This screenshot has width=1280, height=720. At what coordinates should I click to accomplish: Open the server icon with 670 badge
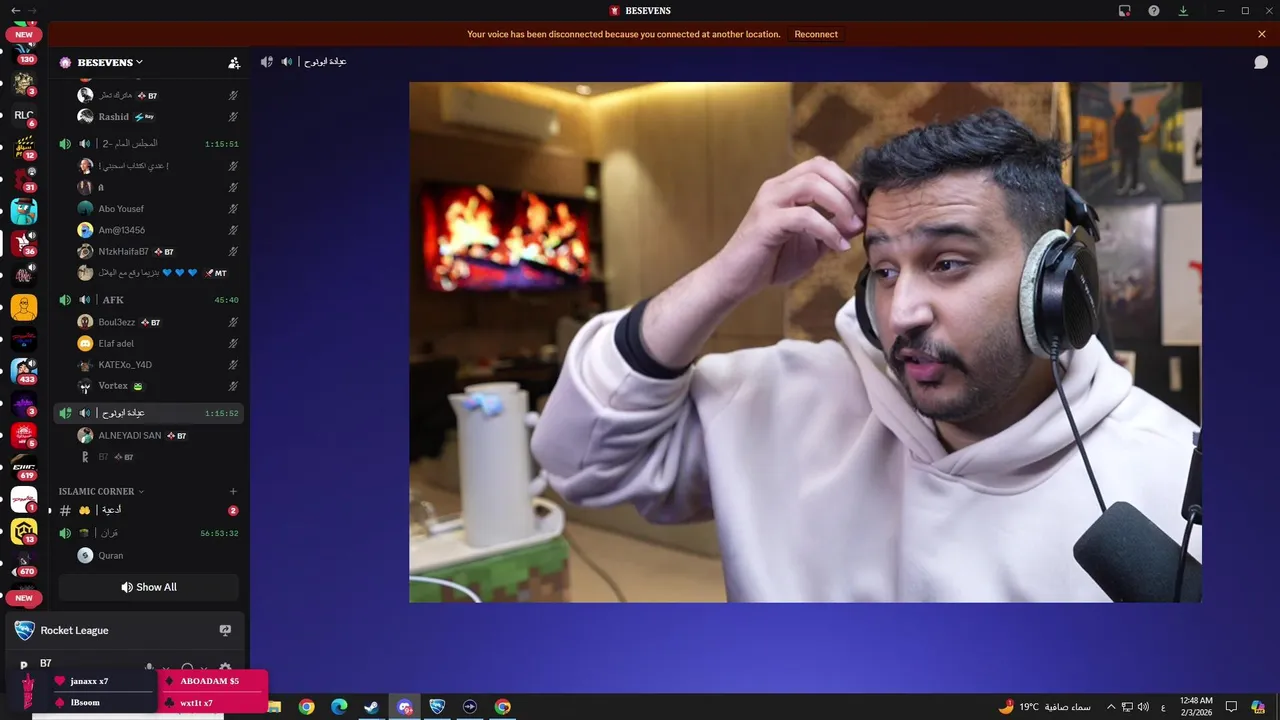coord(23,563)
